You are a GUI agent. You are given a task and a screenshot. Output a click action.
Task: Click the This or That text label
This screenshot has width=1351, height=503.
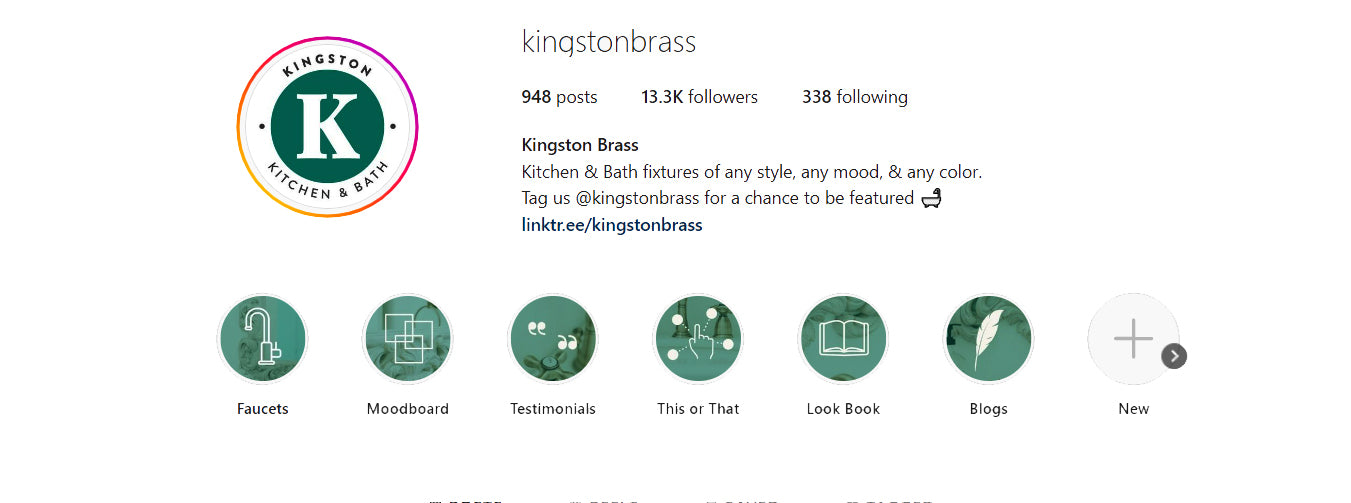(698, 409)
